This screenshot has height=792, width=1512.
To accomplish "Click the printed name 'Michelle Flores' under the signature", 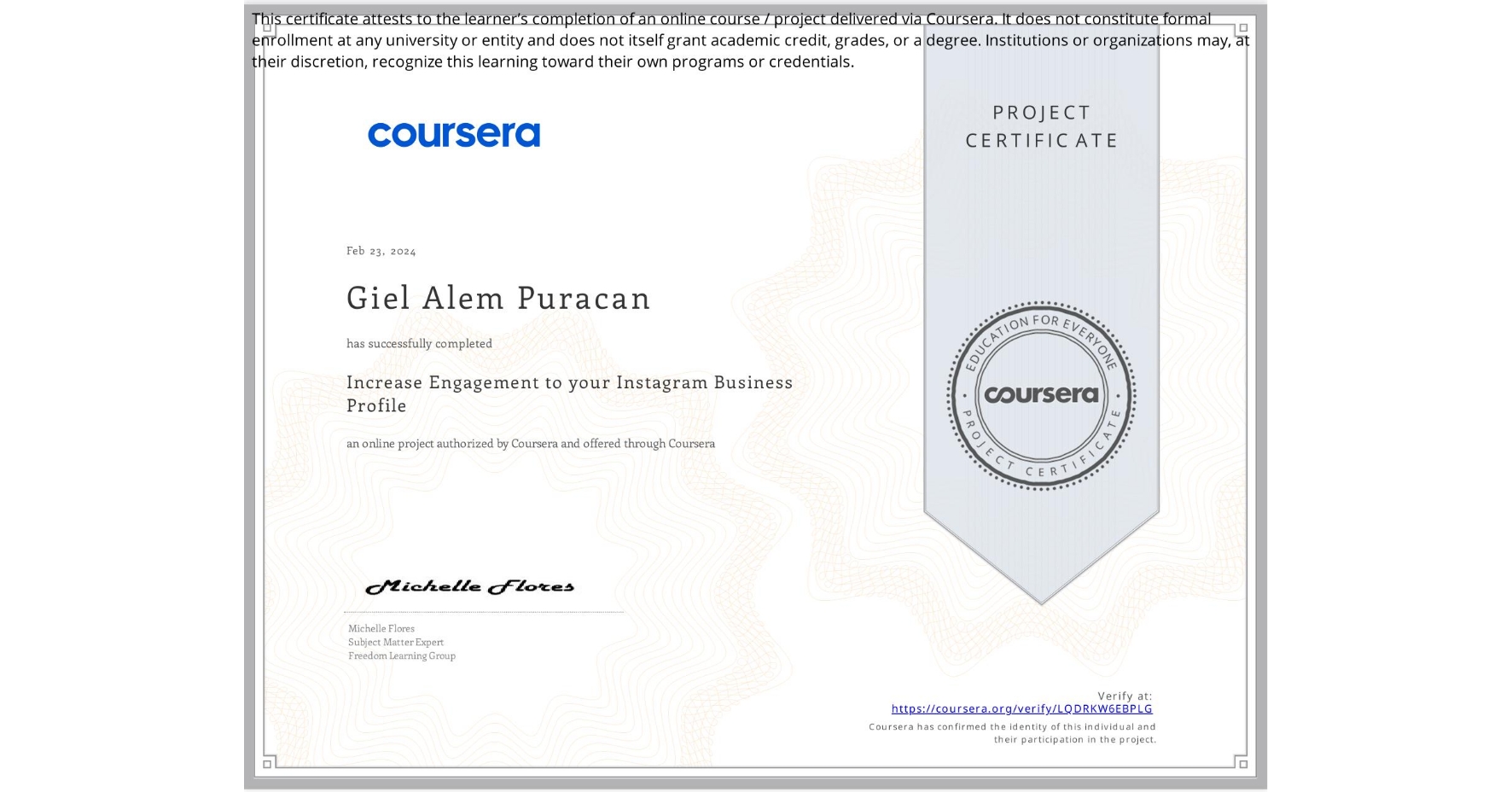I will [381, 628].
